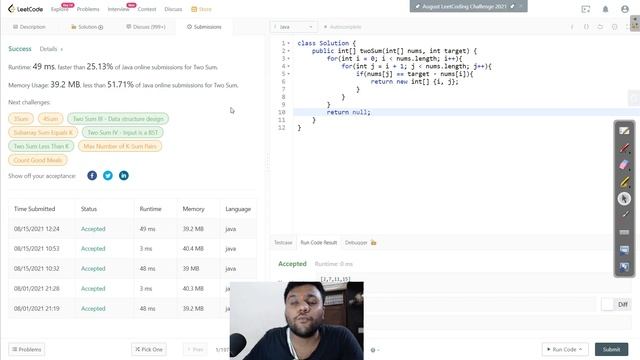
Task: Toggle the Diff switch
Action: [x=607, y=304]
